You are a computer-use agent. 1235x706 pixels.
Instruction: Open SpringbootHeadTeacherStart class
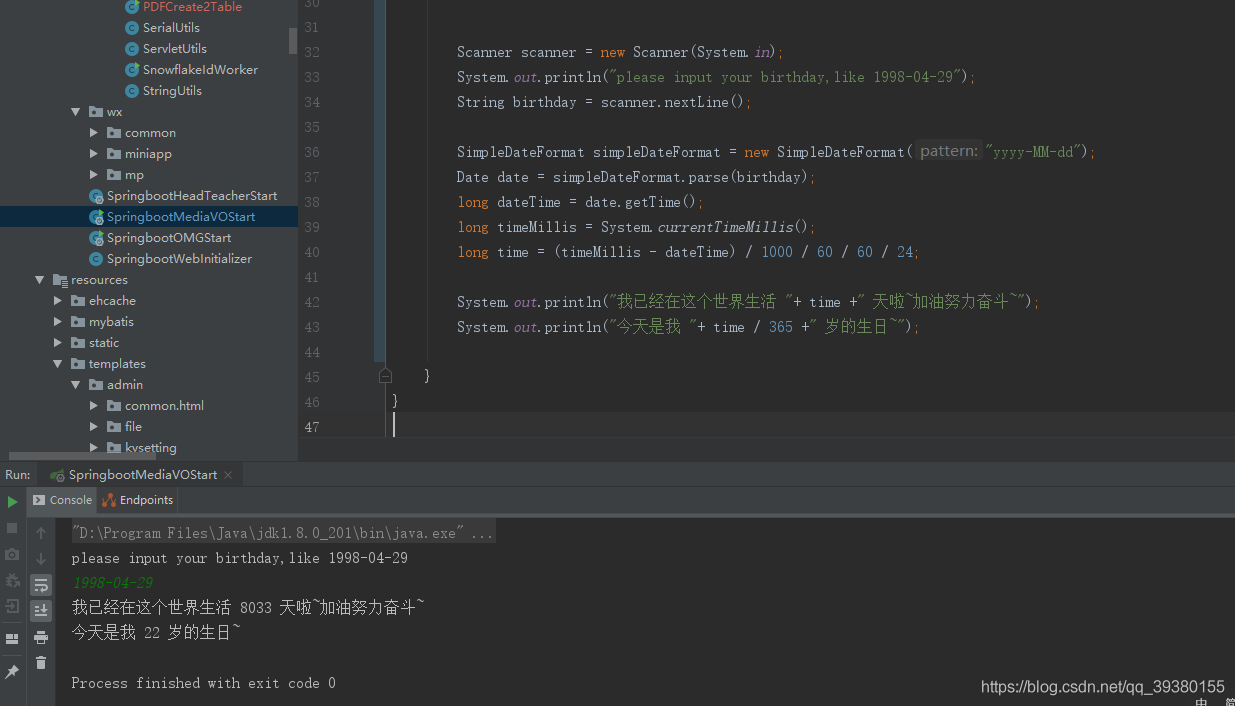(x=192, y=196)
